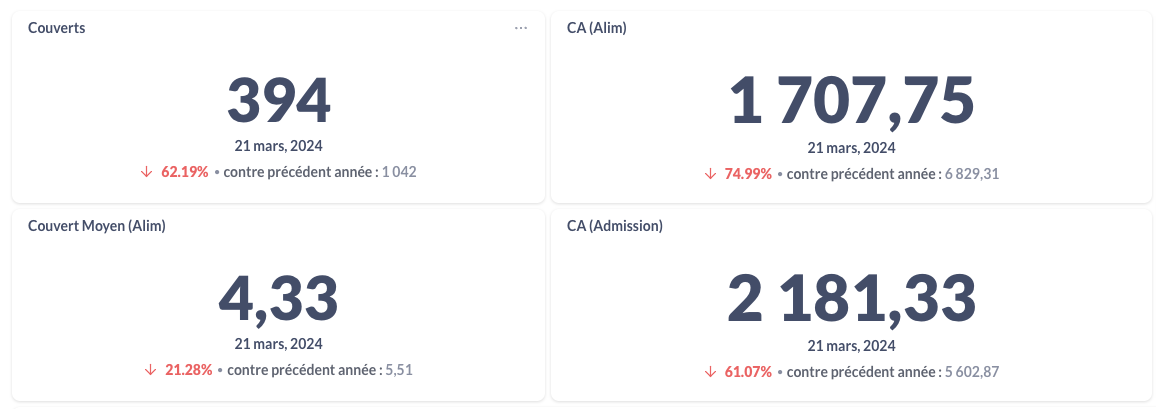Click the down arrow beside 74.99%

click(x=711, y=174)
